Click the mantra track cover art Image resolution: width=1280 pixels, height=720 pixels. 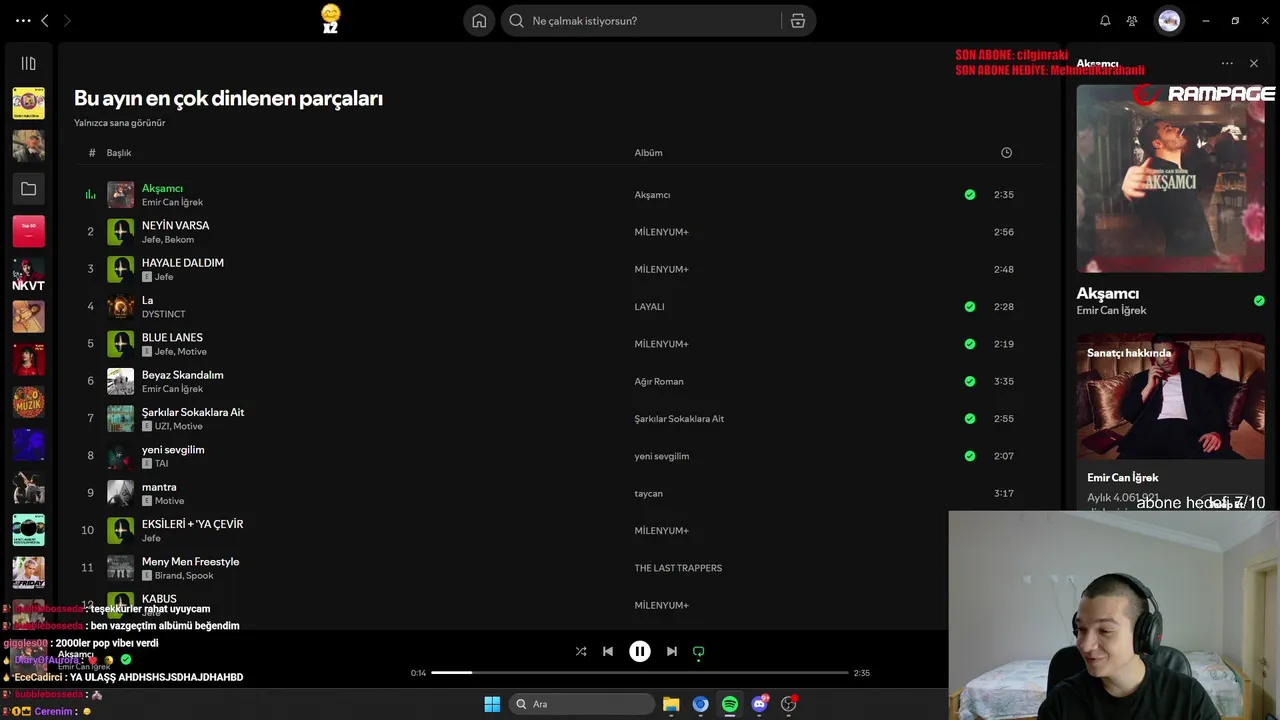coord(120,493)
